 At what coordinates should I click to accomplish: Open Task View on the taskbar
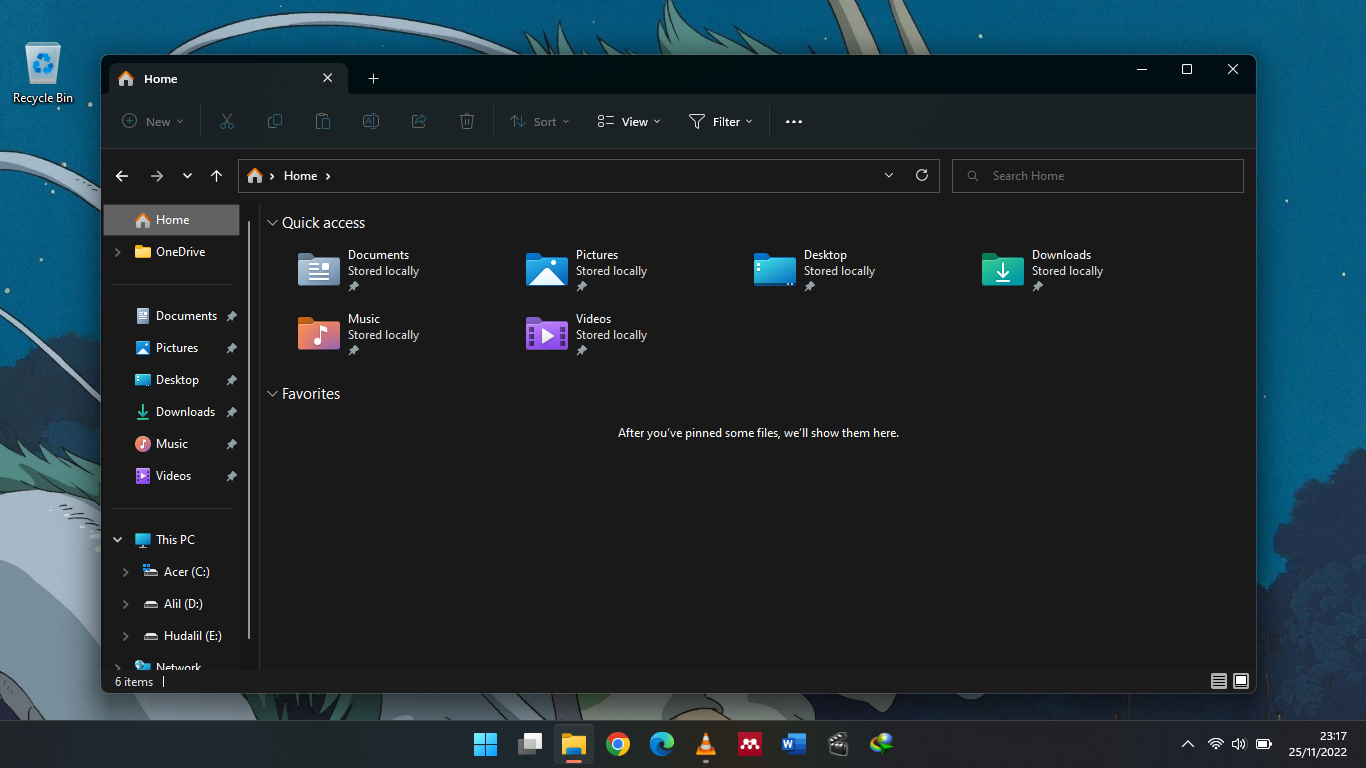click(530, 744)
